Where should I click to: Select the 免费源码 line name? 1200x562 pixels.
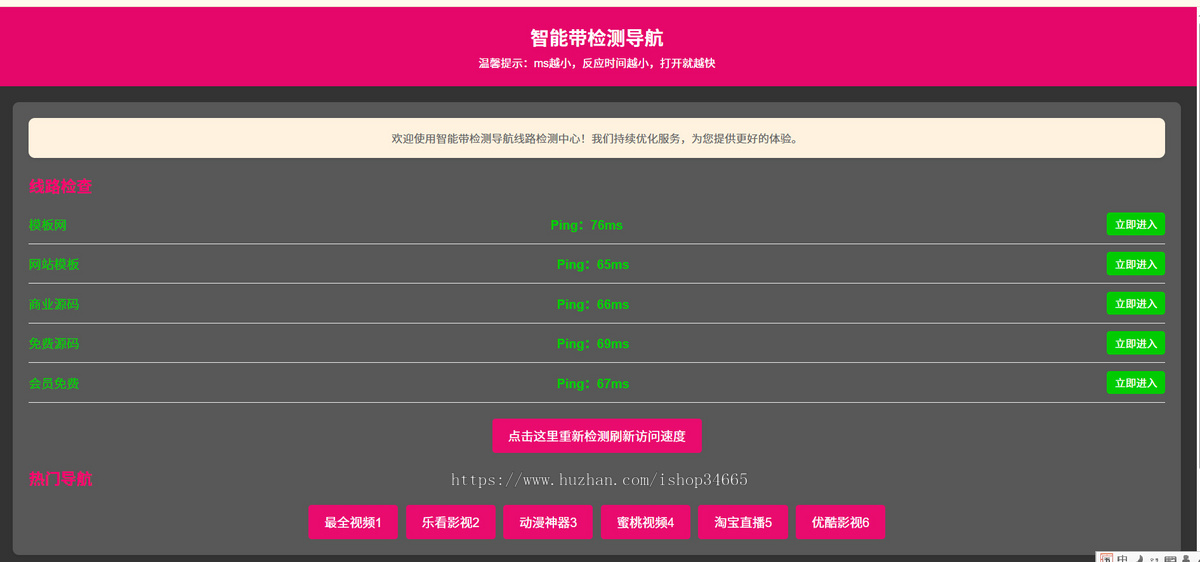coord(54,343)
